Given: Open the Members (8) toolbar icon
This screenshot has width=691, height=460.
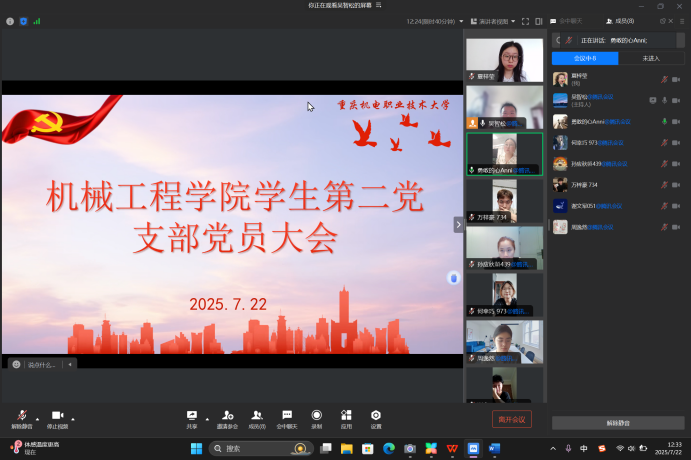Looking at the screenshot, I should [x=257, y=419].
